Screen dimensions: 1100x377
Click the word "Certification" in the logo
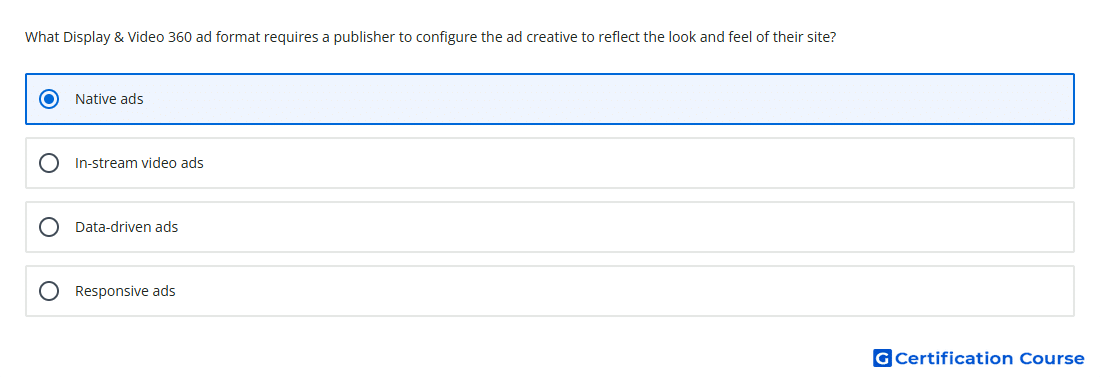click(x=954, y=358)
